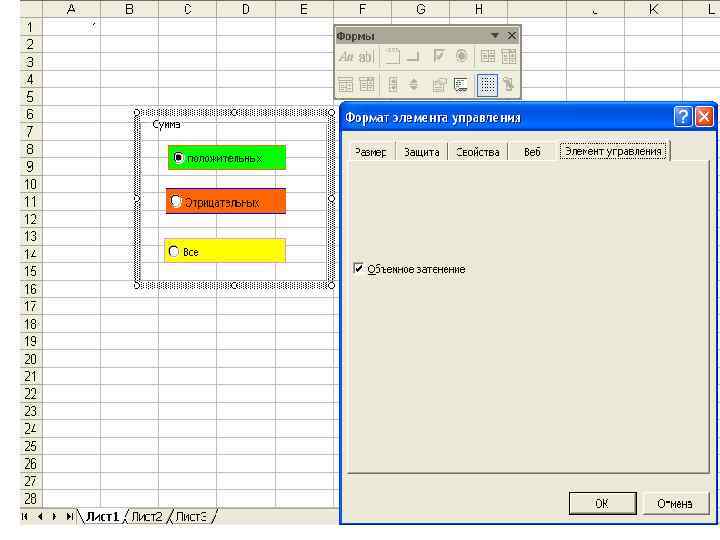Select column D header
720x540 pixels.
tap(246, 9)
